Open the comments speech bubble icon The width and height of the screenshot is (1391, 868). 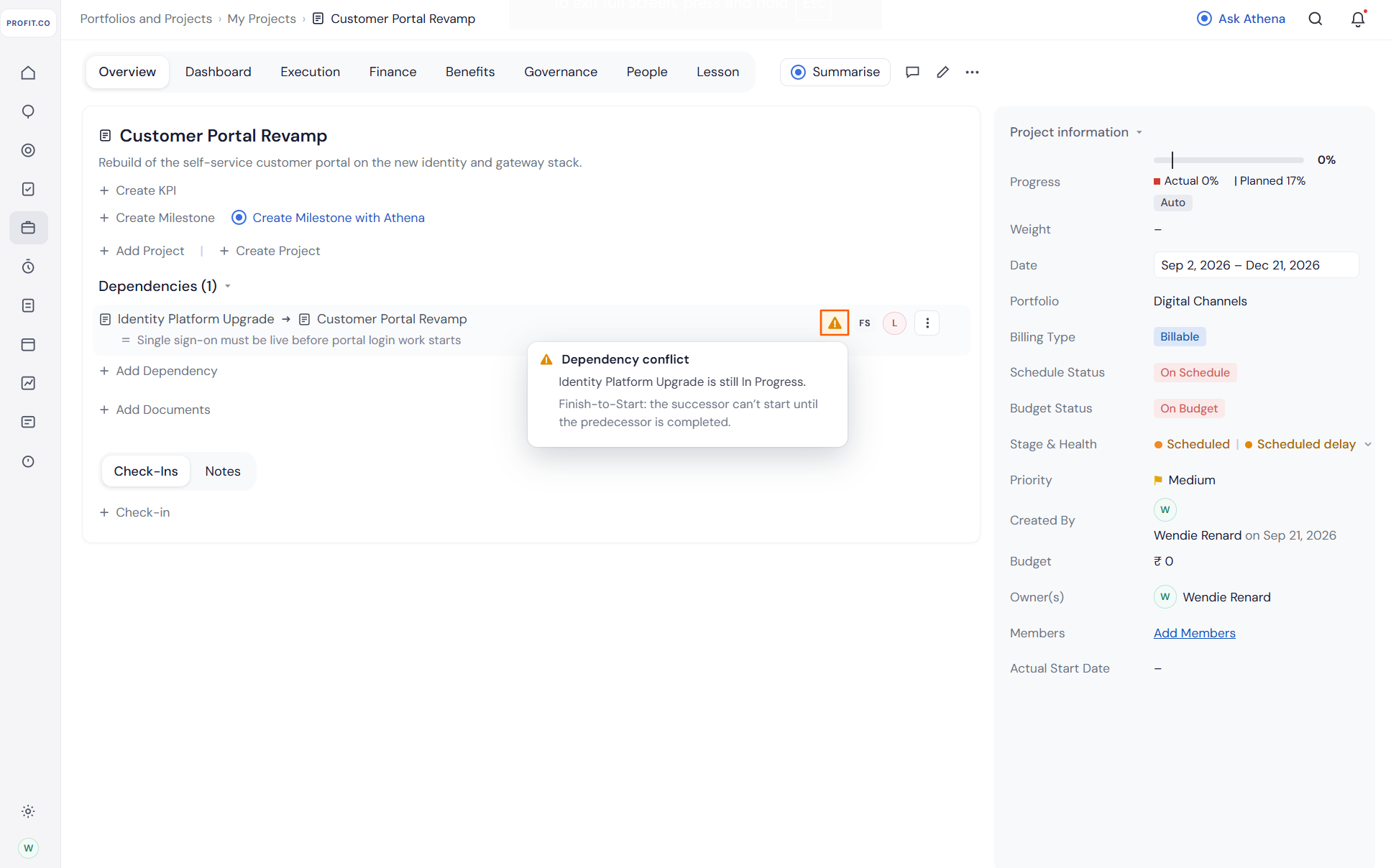pos(912,72)
